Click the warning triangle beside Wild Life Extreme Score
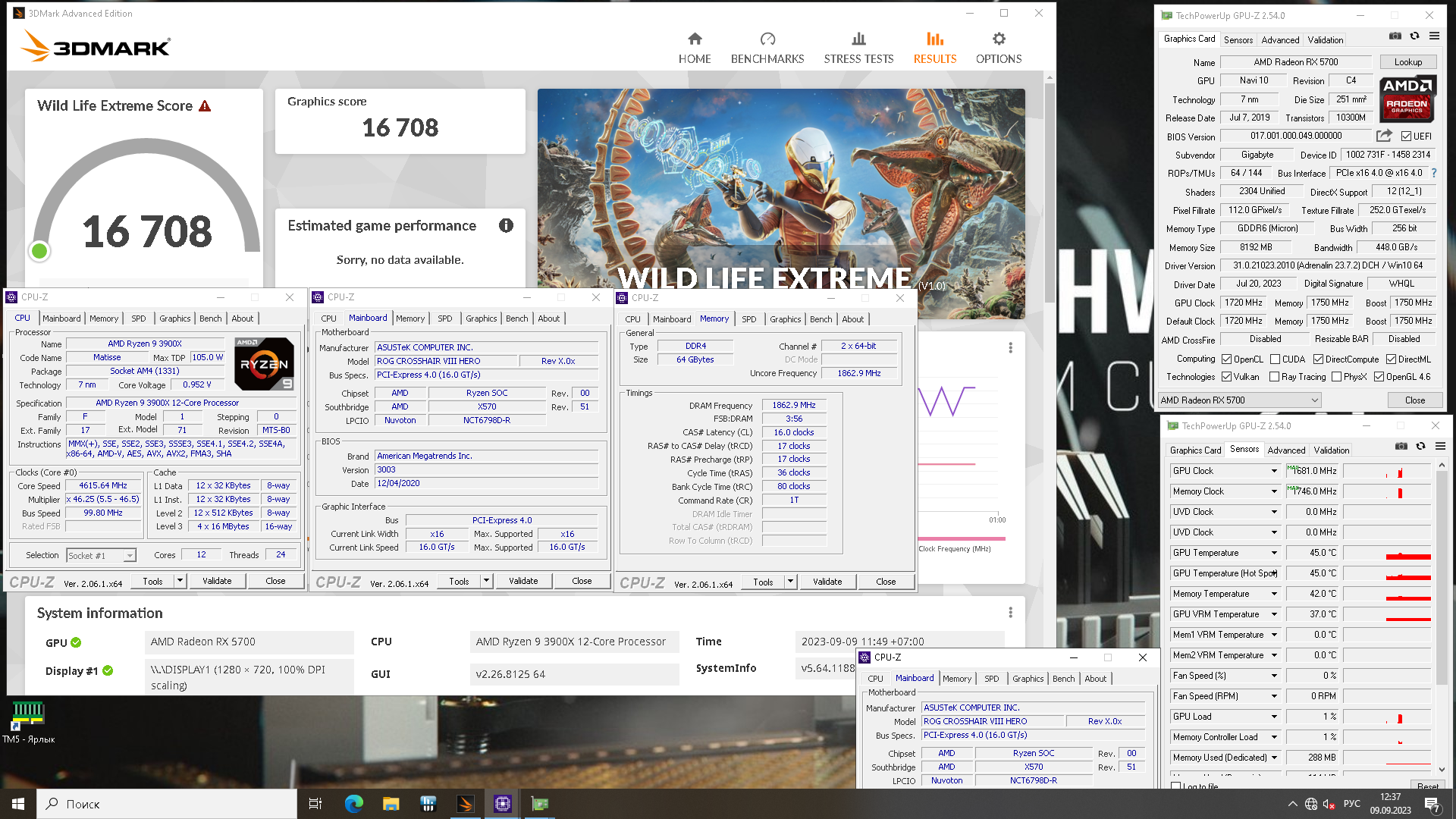 (205, 106)
